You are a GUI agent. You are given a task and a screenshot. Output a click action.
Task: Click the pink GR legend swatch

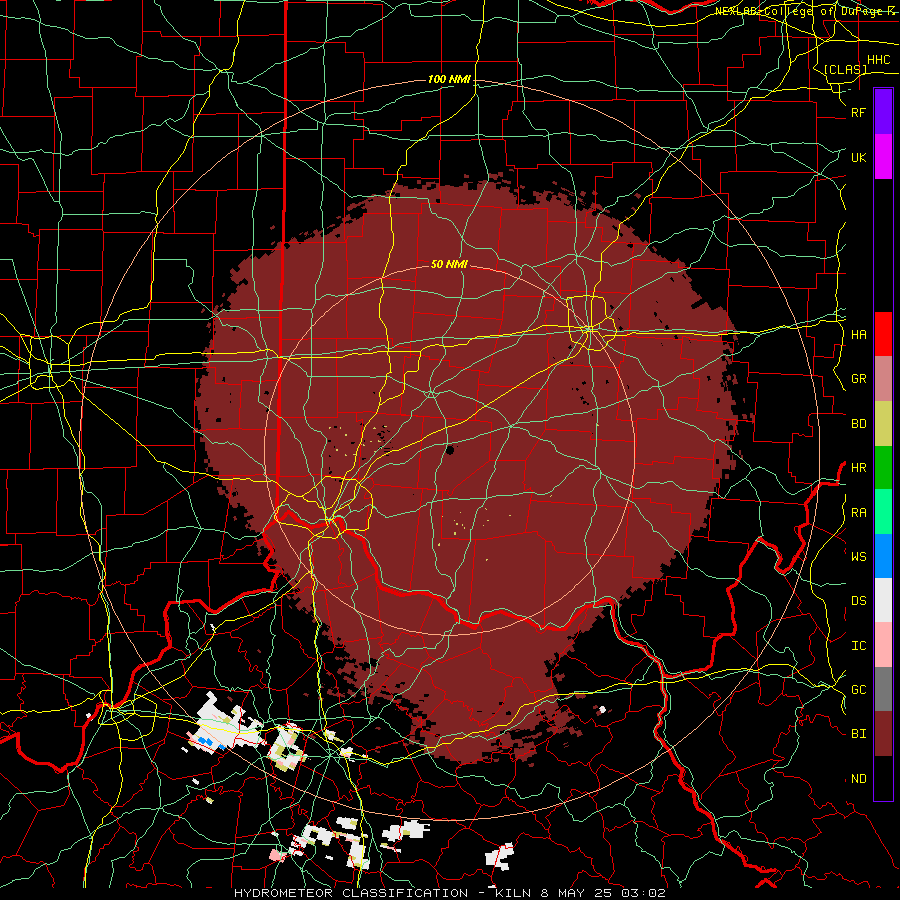tap(883, 379)
